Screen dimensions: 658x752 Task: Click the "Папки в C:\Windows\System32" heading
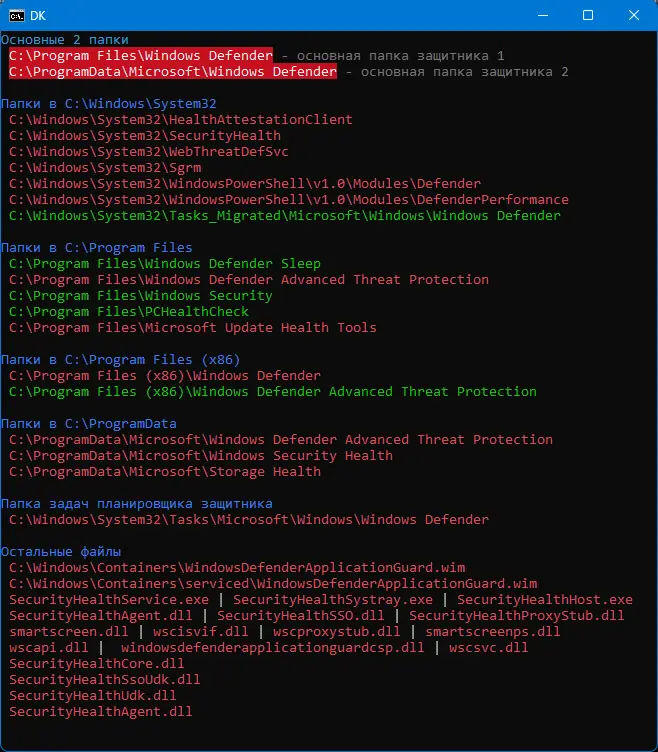point(108,104)
